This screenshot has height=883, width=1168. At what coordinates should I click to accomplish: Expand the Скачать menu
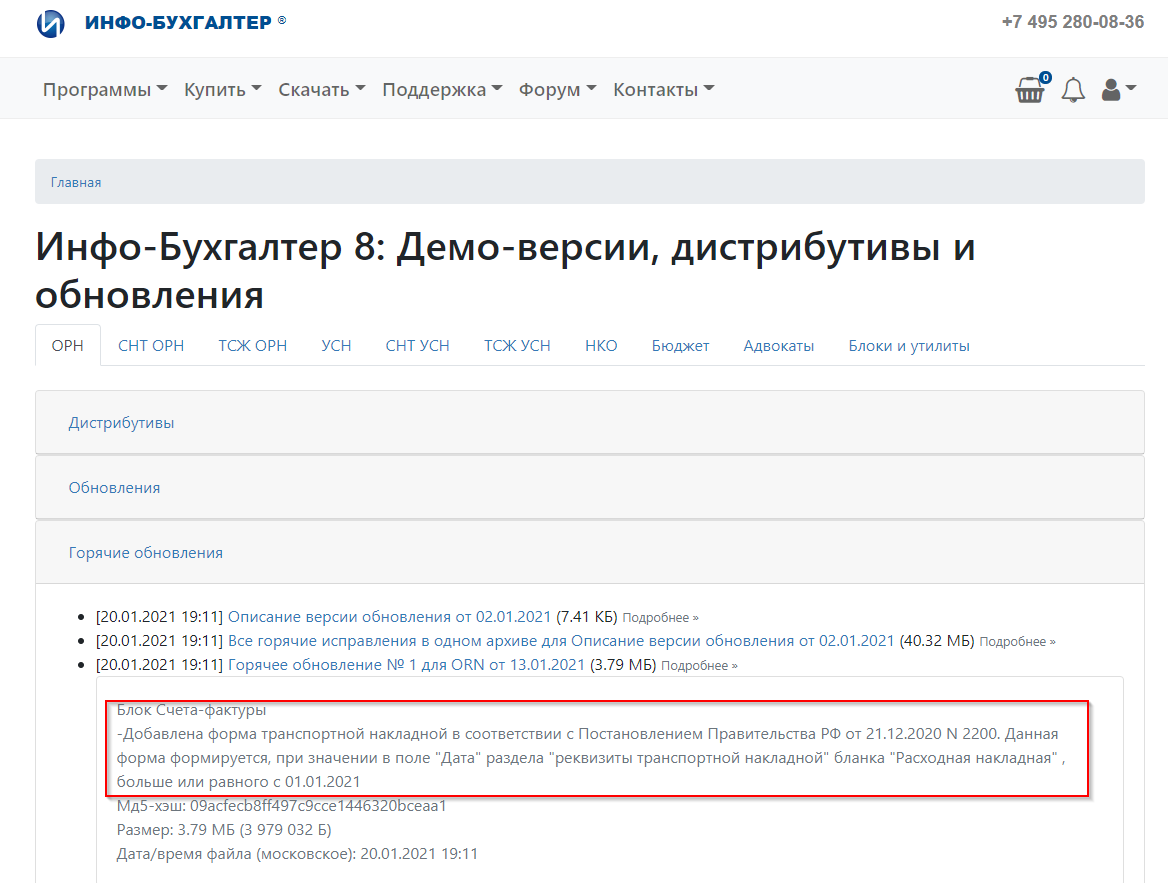[x=322, y=89]
